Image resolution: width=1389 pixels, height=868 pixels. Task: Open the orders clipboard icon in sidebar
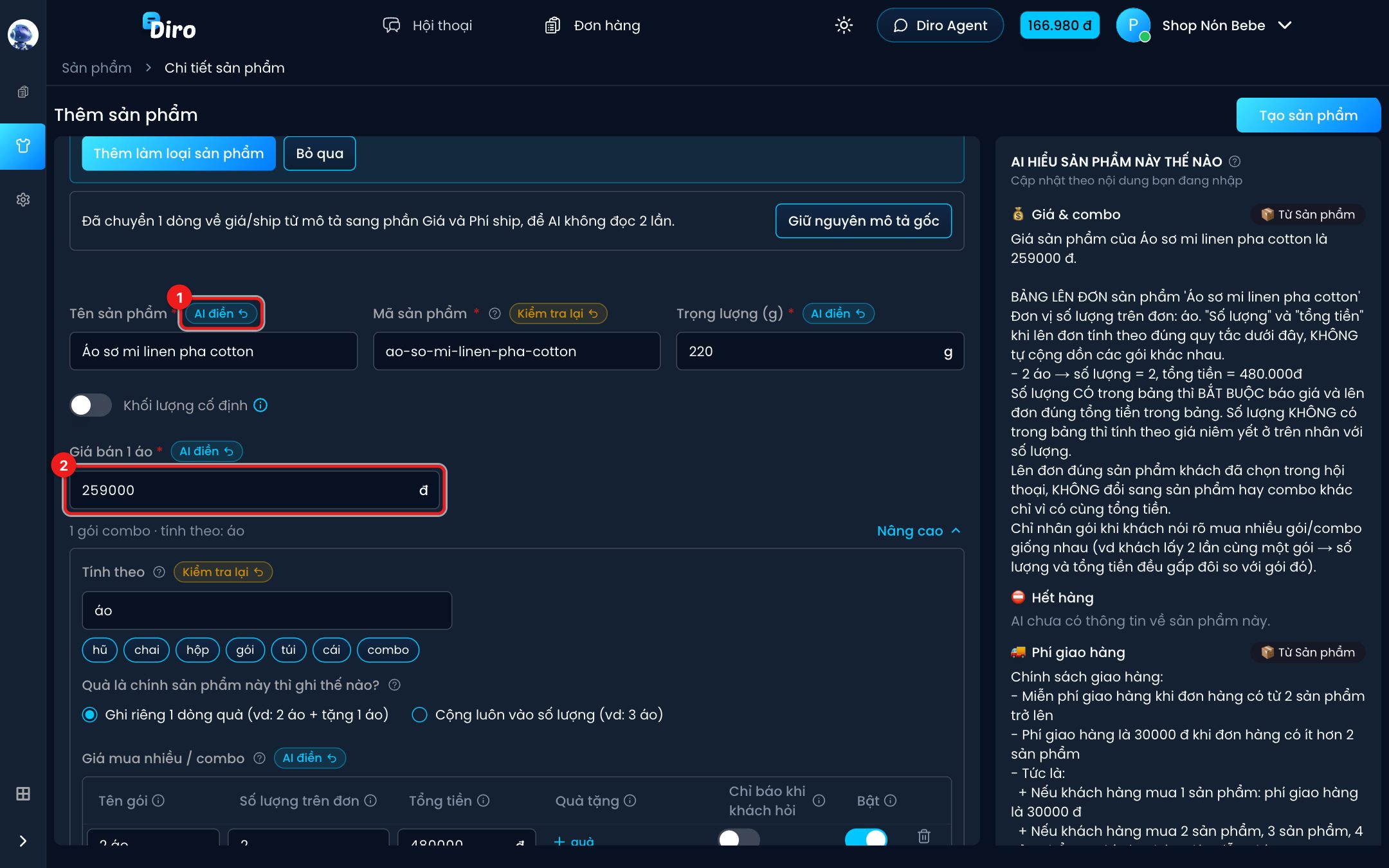tap(23, 92)
